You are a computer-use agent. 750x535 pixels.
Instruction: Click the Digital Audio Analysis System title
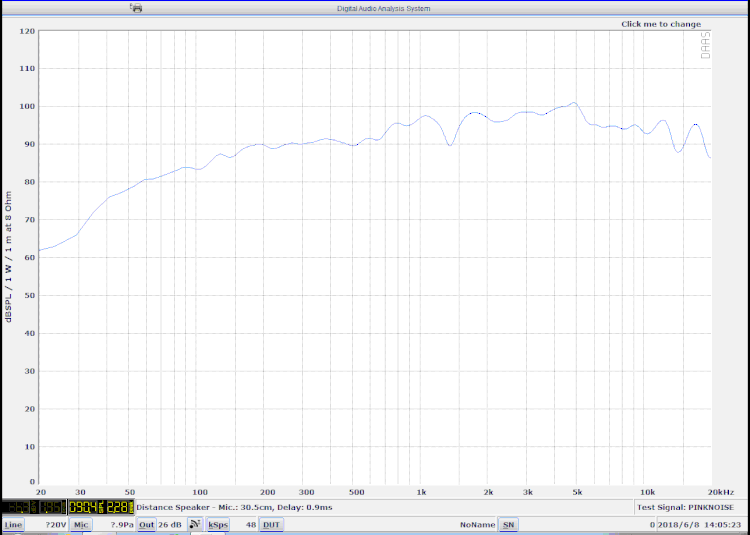point(384,9)
